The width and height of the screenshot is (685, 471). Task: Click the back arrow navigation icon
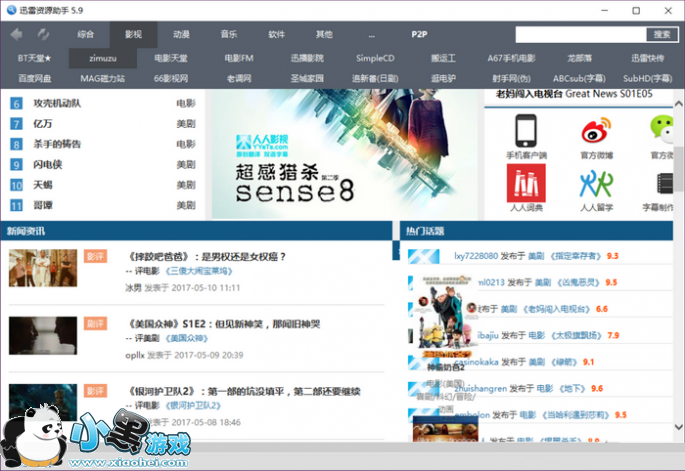pos(16,34)
